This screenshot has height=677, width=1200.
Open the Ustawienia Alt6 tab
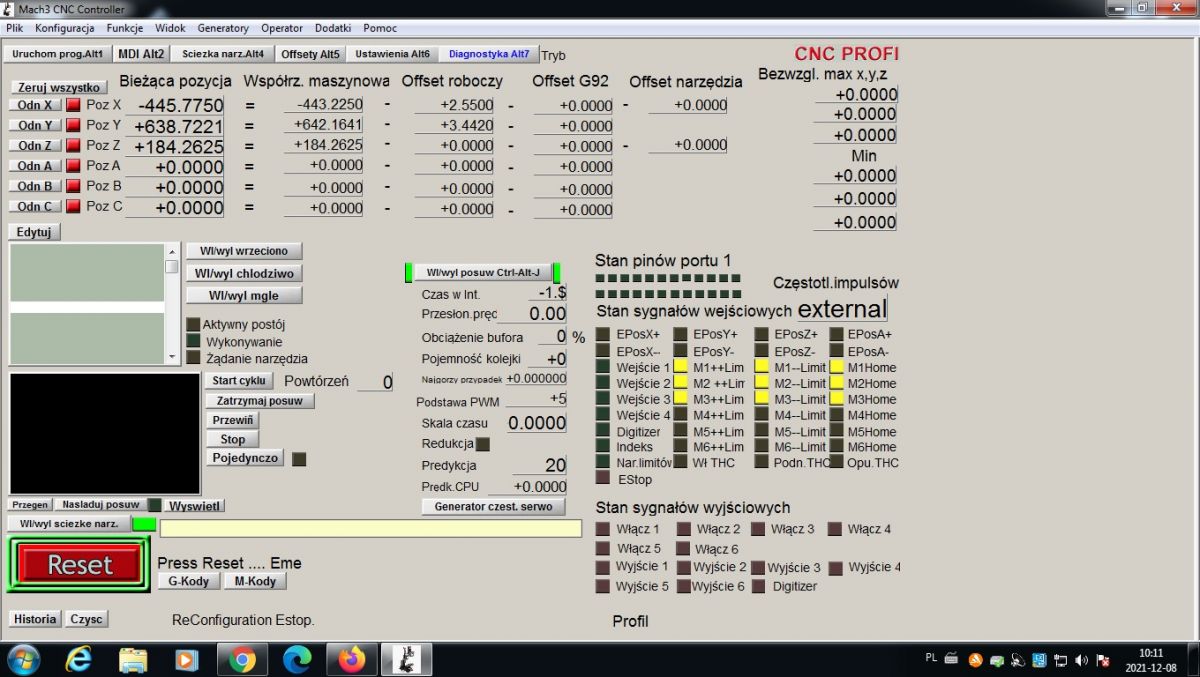pos(392,54)
